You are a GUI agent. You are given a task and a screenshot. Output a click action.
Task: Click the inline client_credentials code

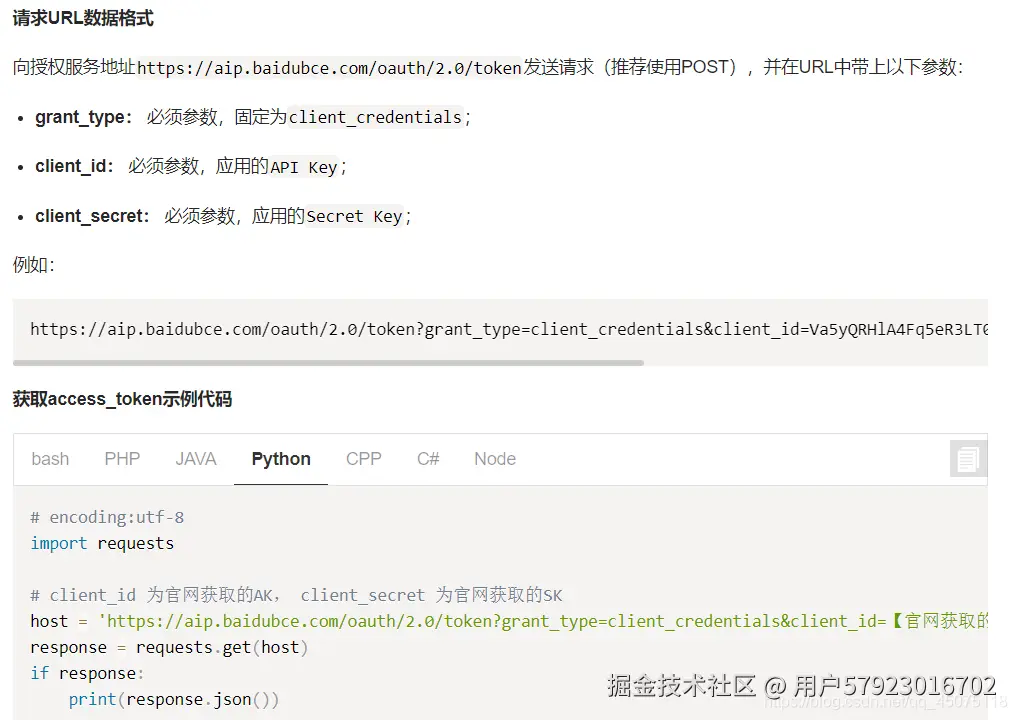(x=375, y=117)
